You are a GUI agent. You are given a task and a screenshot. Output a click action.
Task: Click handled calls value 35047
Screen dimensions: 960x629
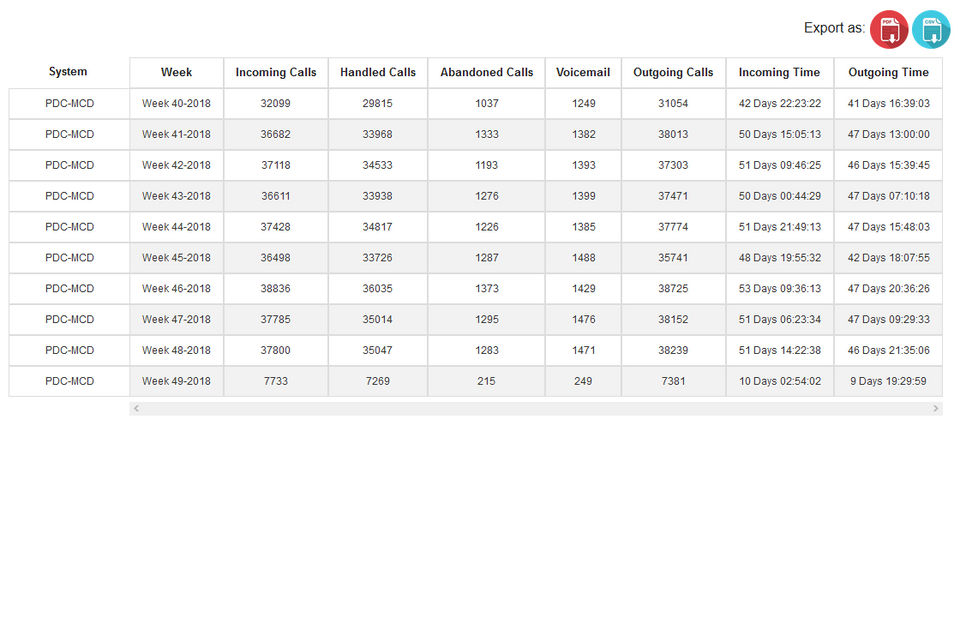coord(378,350)
